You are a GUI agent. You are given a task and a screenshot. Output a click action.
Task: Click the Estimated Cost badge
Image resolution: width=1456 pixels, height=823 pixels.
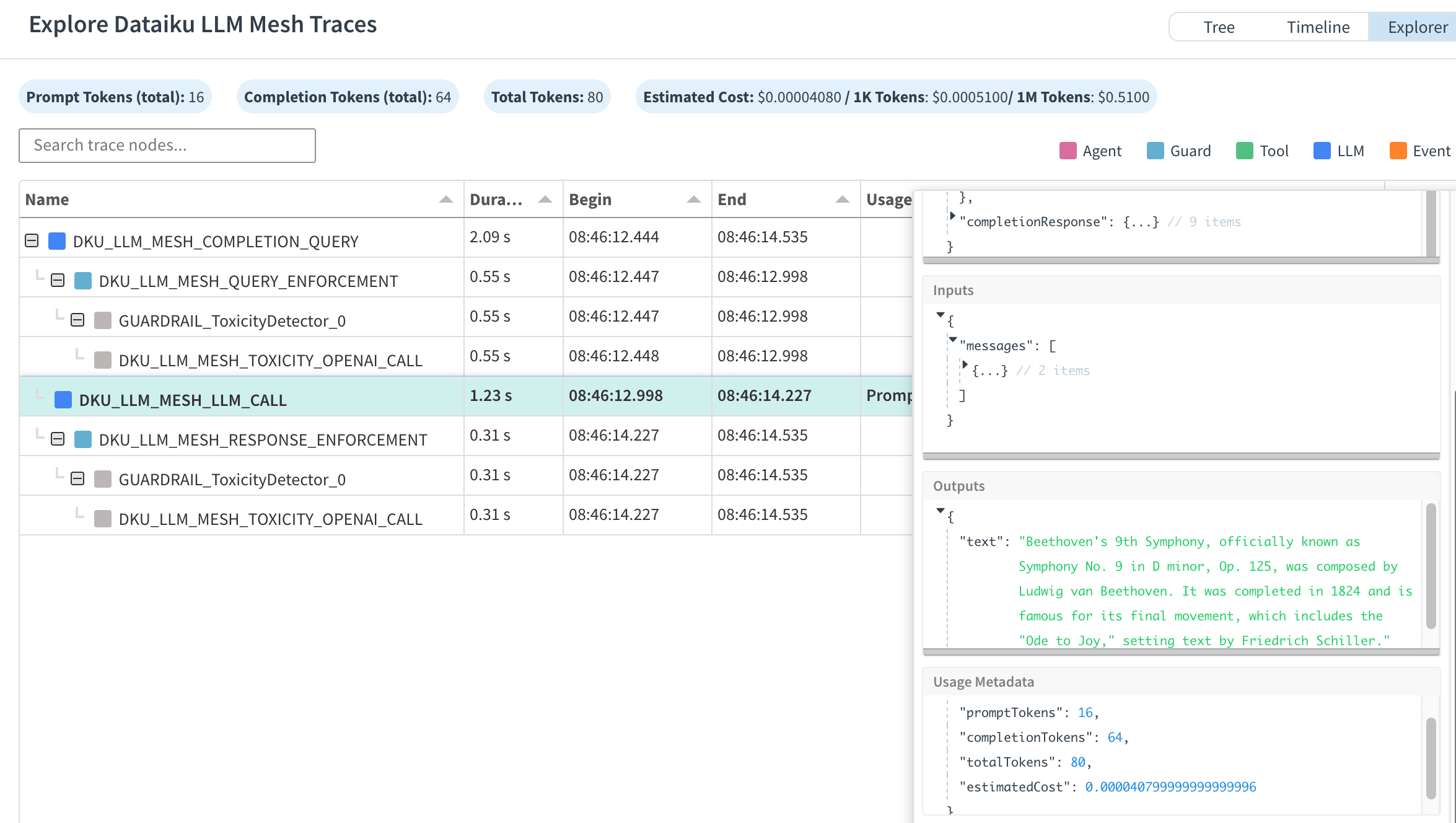[896, 97]
